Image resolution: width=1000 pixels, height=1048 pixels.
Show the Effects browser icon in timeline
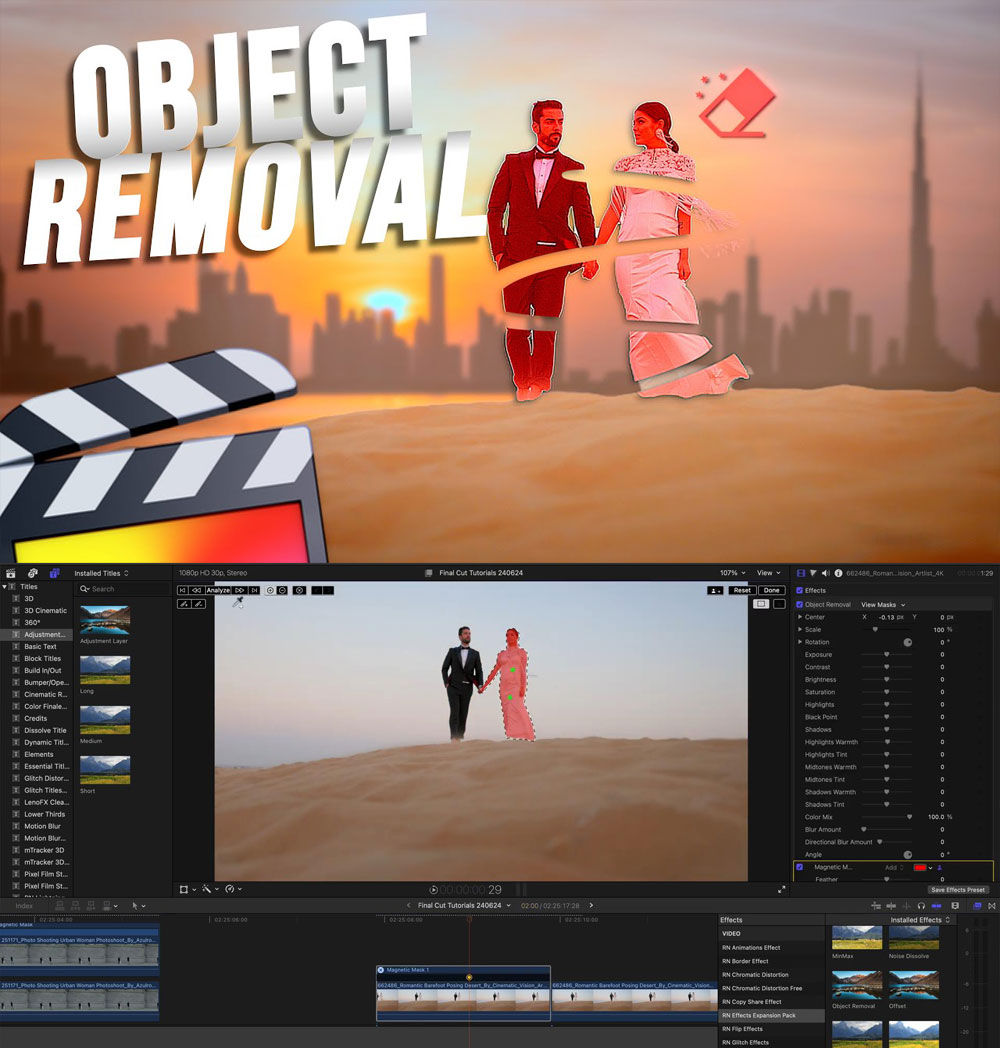[x=977, y=906]
